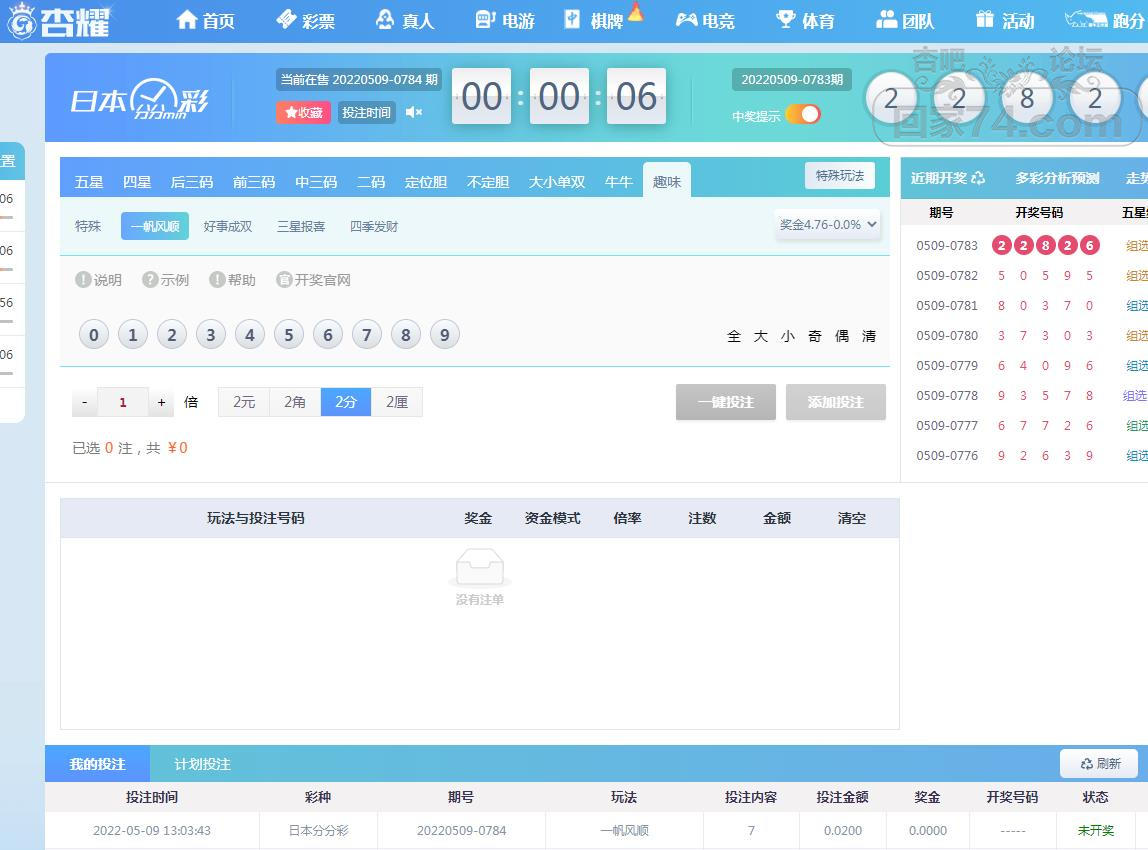Toggle the 中奖提示 switch
The width and height of the screenshot is (1148, 850).
coord(803,114)
